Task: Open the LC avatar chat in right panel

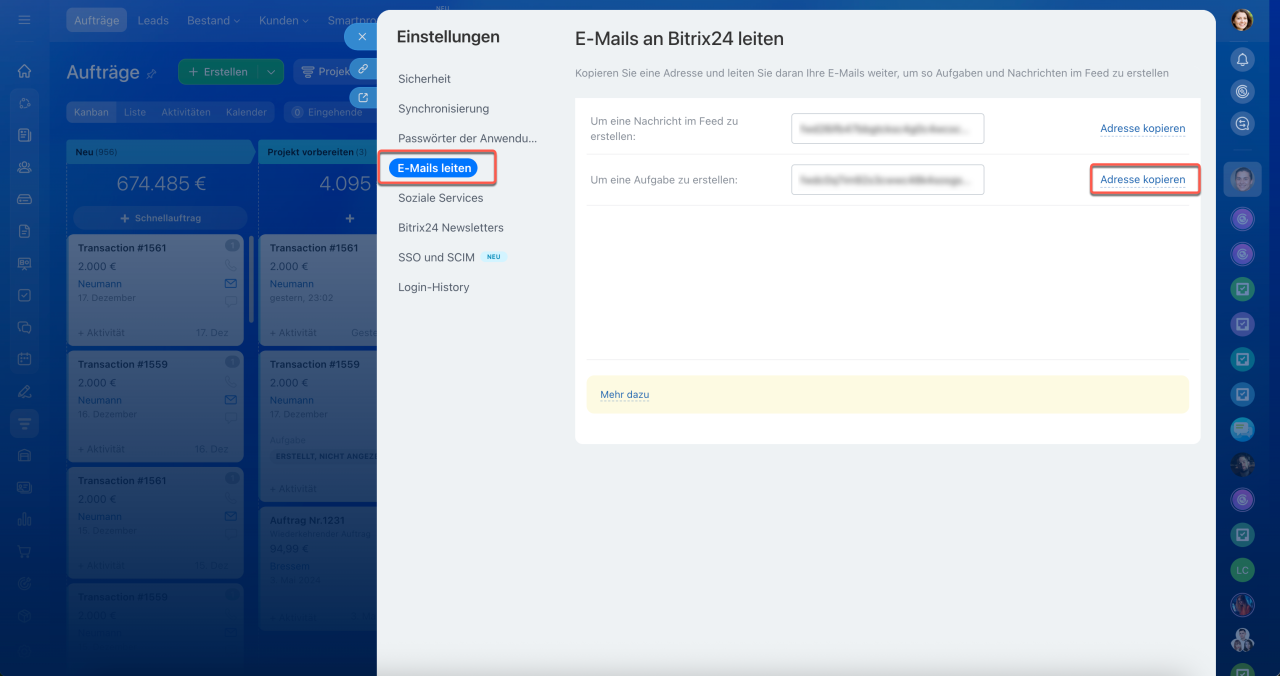Action: (x=1242, y=569)
